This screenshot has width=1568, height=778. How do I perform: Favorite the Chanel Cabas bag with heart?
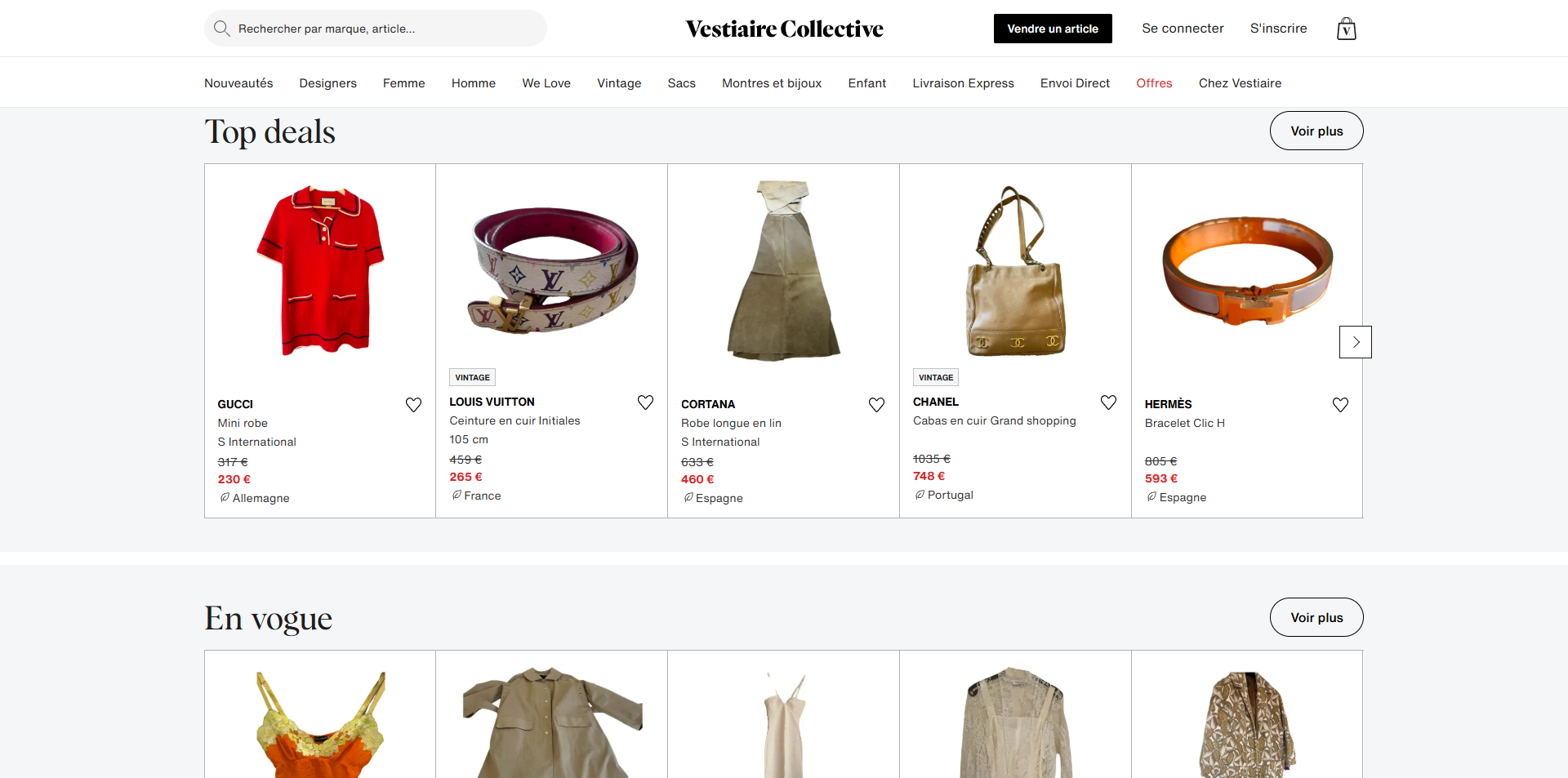pyautogui.click(x=1108, y=402)
